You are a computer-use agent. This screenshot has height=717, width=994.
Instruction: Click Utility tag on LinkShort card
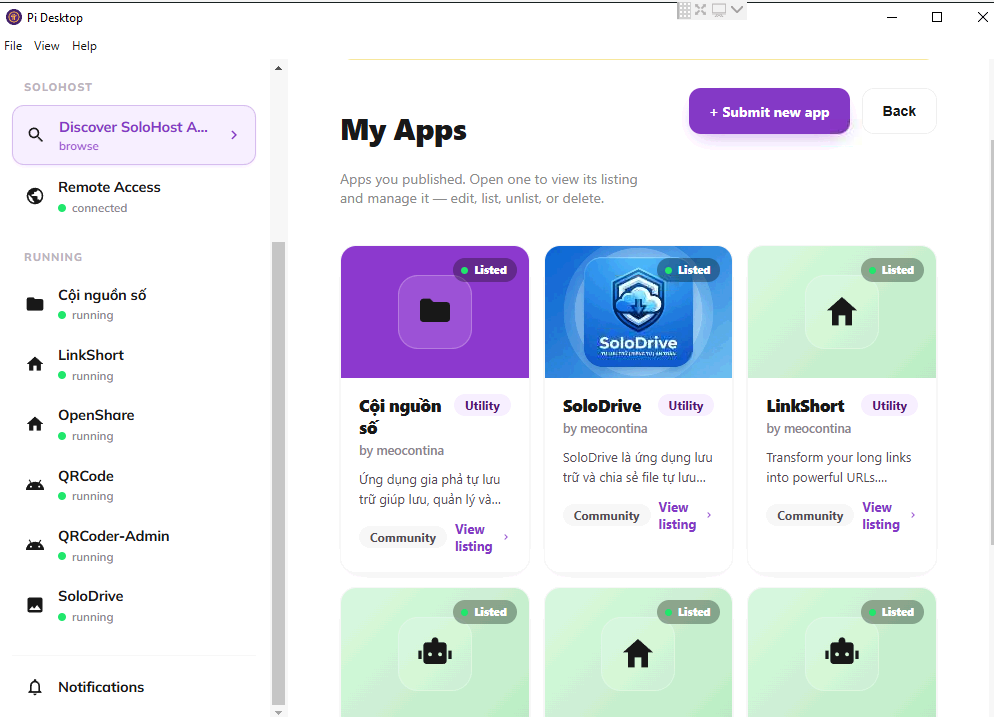(x=889, y=406)
